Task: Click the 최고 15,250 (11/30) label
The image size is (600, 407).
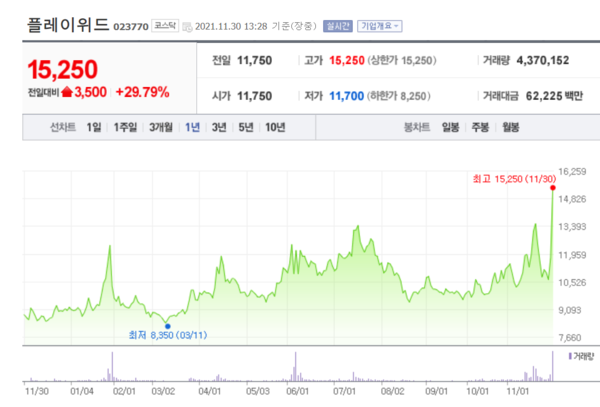Action: coord(514,179)
